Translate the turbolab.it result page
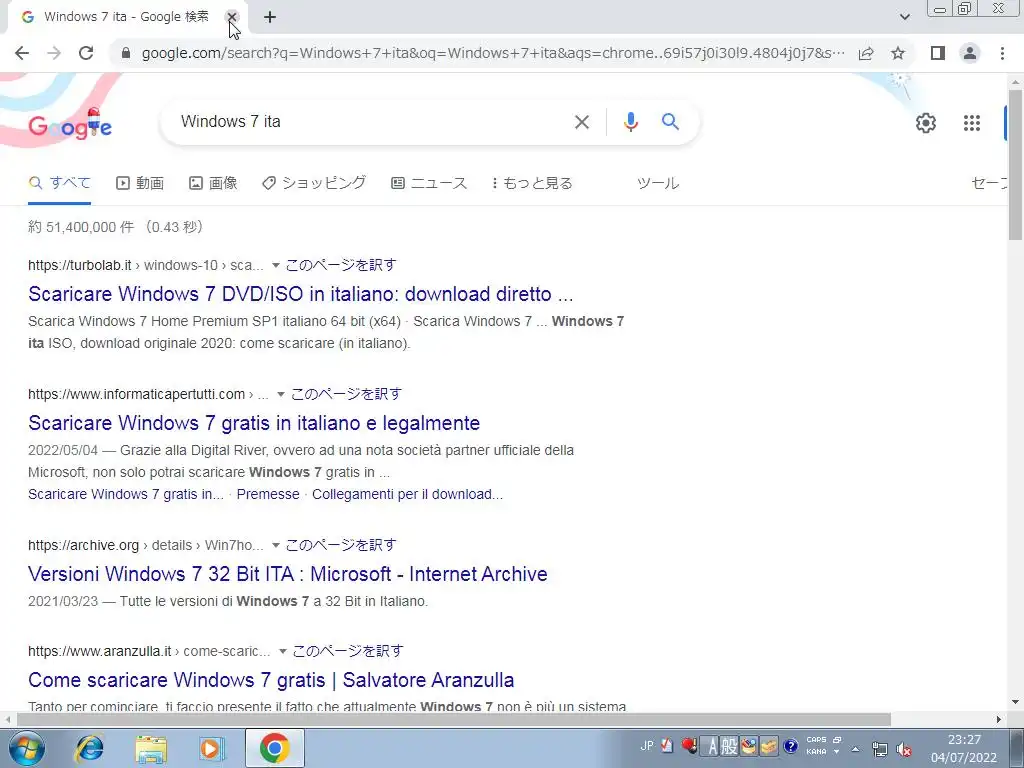The width and height of the screenshot is (1024, 768). tap(340, 265)
